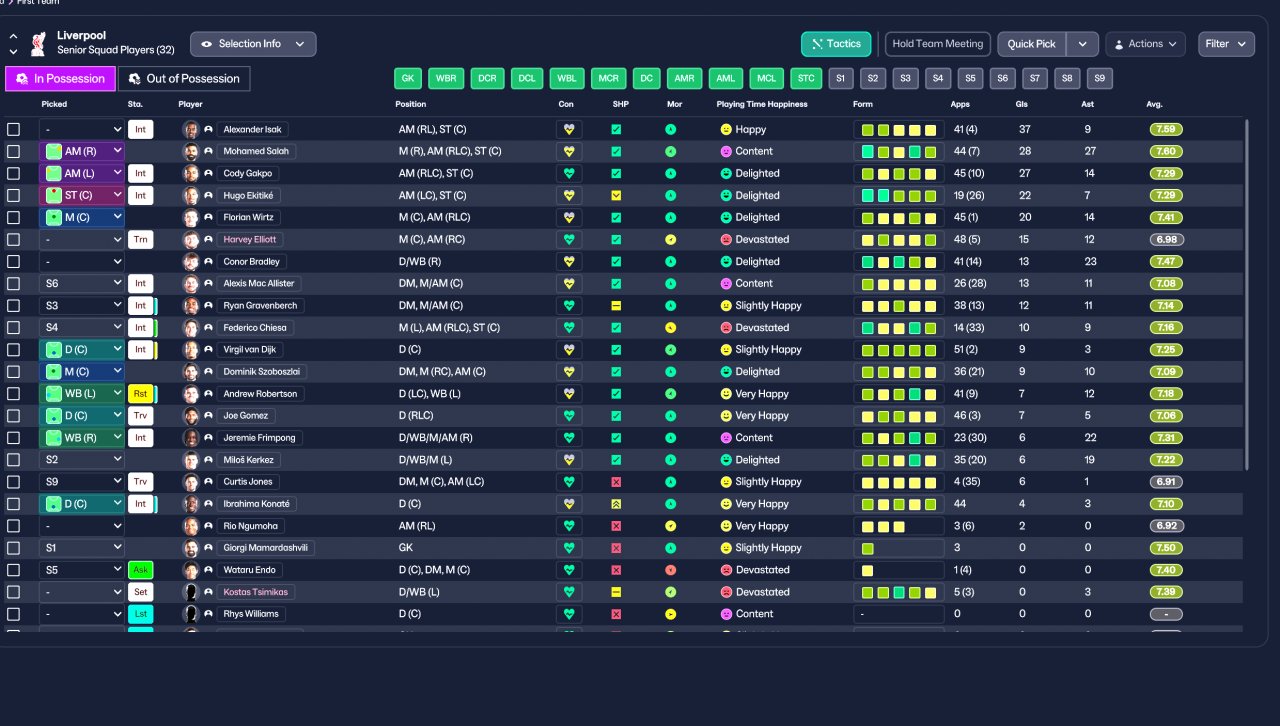Click Harvey Elliott's devastated face icon
This screenshot has width=1280, height=726.
tap(726, 239)
